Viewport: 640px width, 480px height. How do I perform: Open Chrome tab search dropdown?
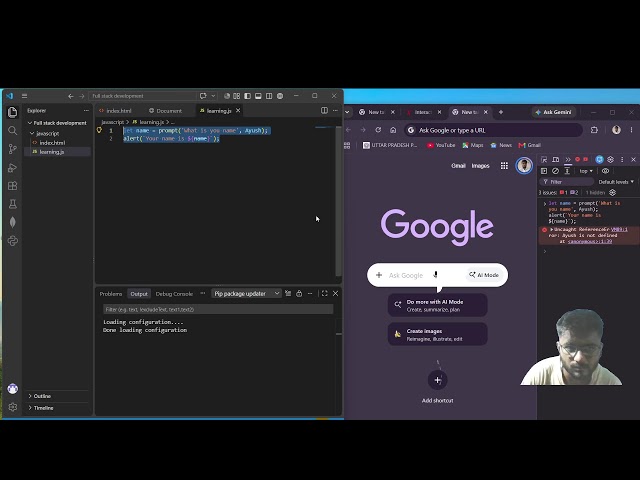(x=347, y=112)
